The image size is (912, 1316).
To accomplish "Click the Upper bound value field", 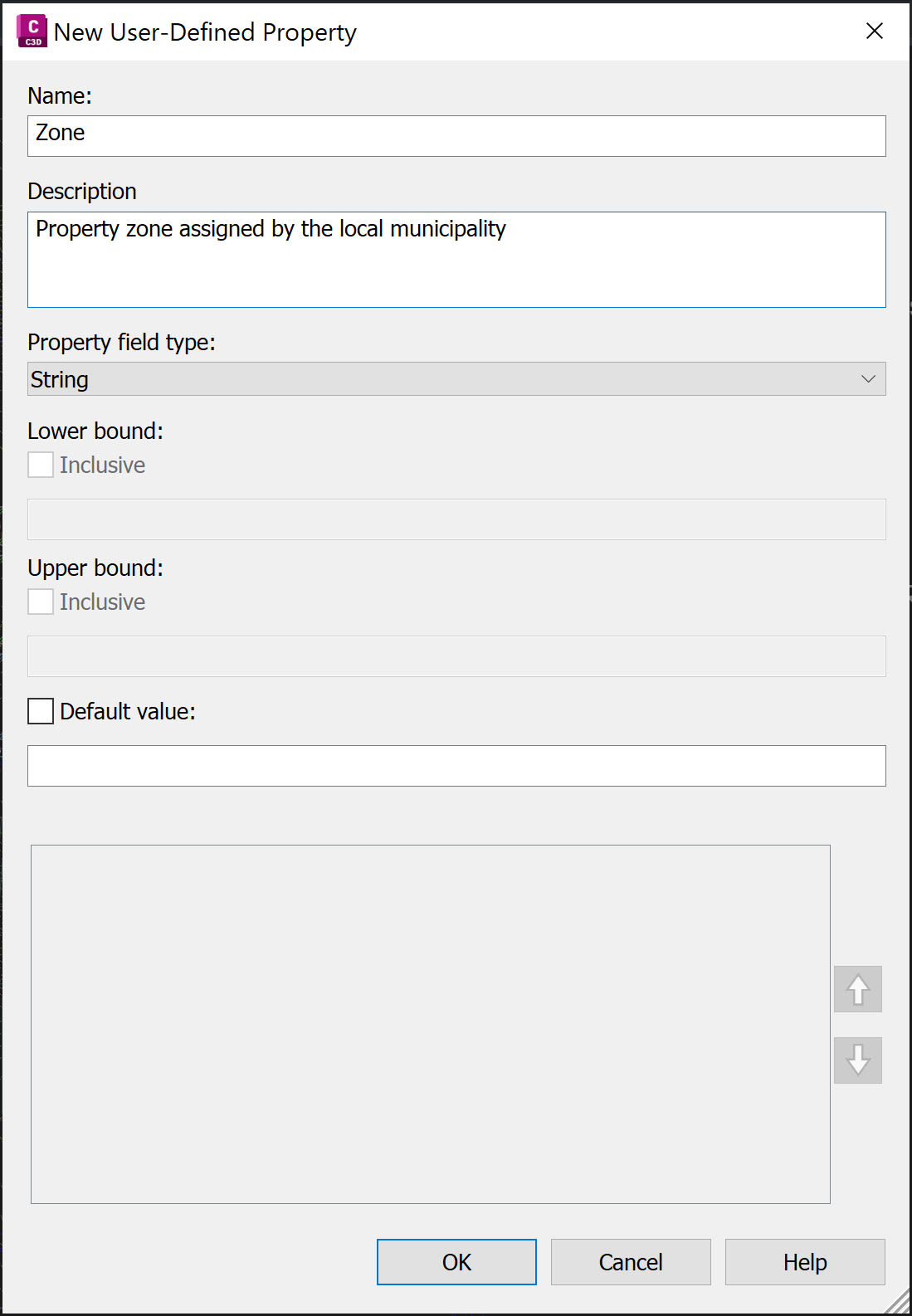I will coord(456,656).
